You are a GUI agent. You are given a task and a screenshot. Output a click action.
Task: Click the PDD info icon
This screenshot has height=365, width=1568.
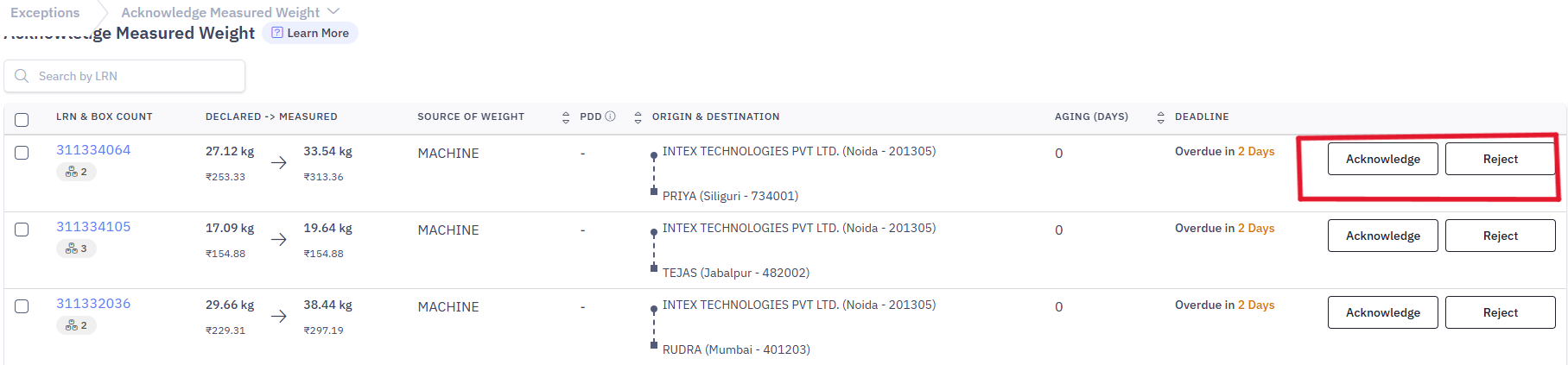tap(611, 116)
